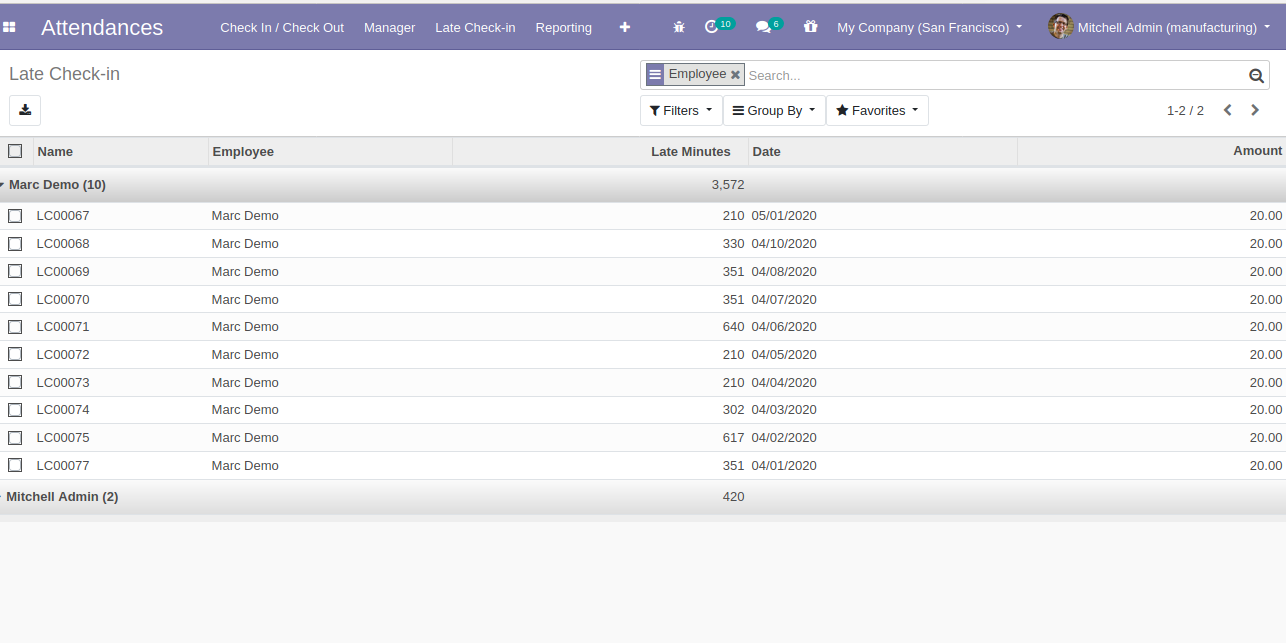The width and height of the screenshot is (1286, 643).
Task: Check the box for LC00074
Action: 15,410
